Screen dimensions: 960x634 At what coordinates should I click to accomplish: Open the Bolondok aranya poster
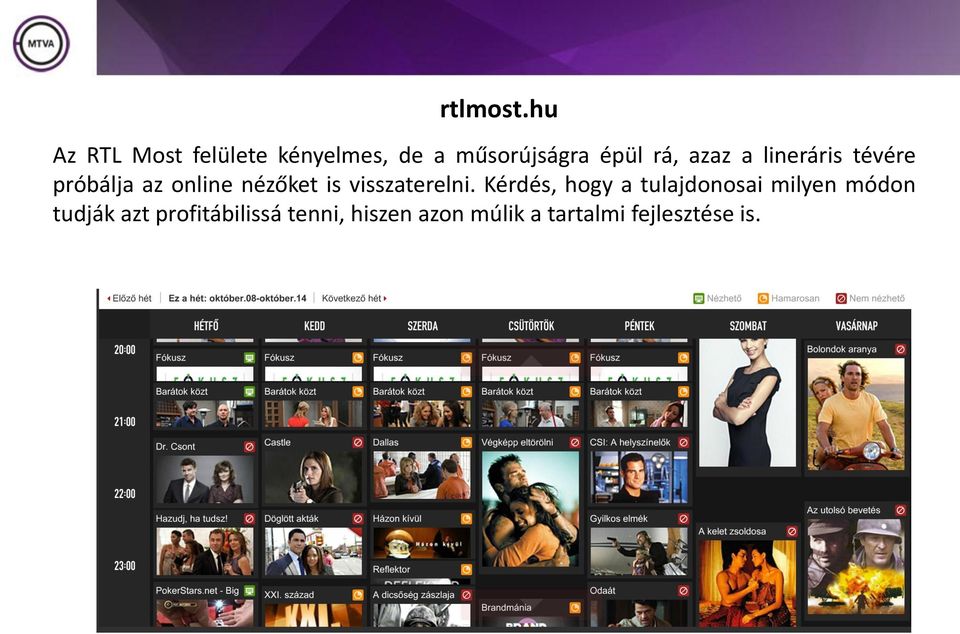click(856, 414)
